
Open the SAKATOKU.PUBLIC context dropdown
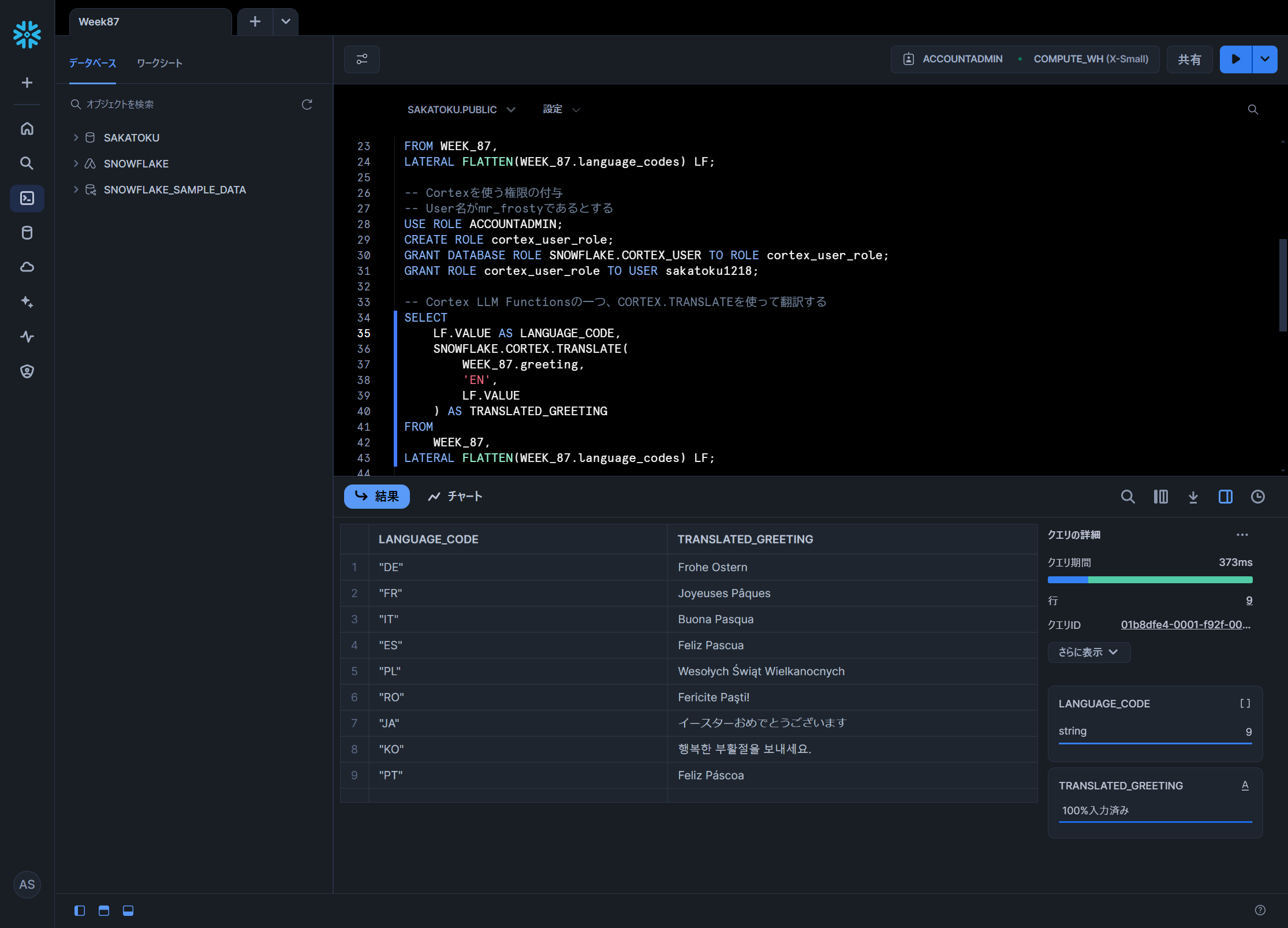pyautogui.click(x=461, y=110)
